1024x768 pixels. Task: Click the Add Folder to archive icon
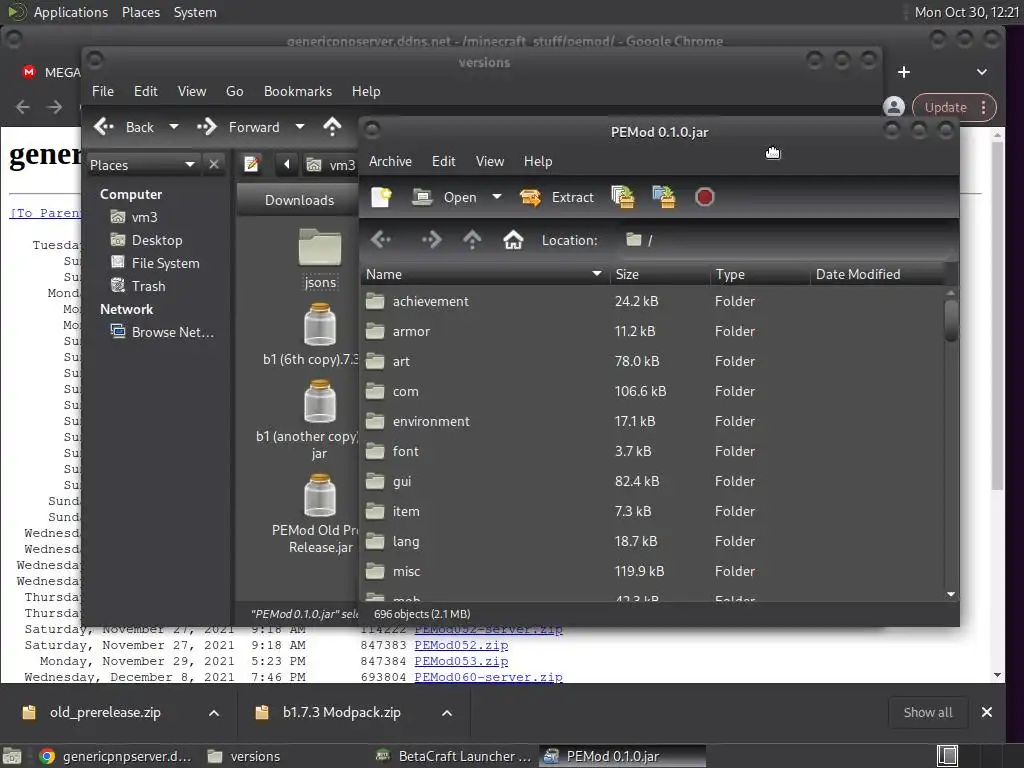pyautogui.click(x=664, y=197)
